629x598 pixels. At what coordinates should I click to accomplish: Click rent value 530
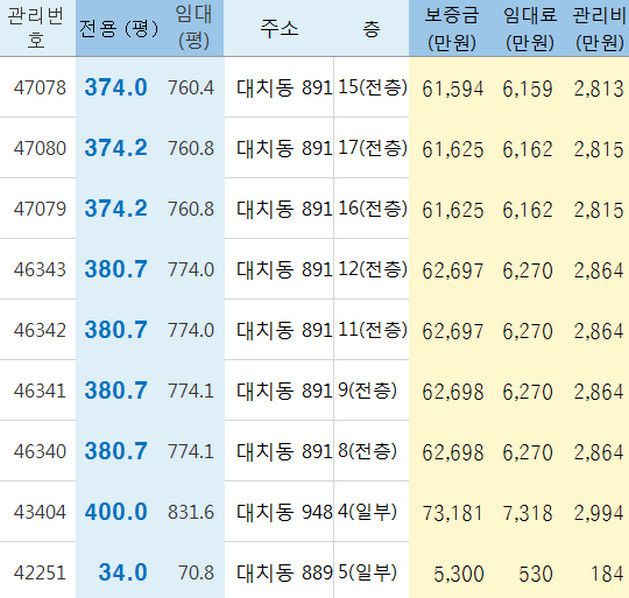tap(536, 574)
